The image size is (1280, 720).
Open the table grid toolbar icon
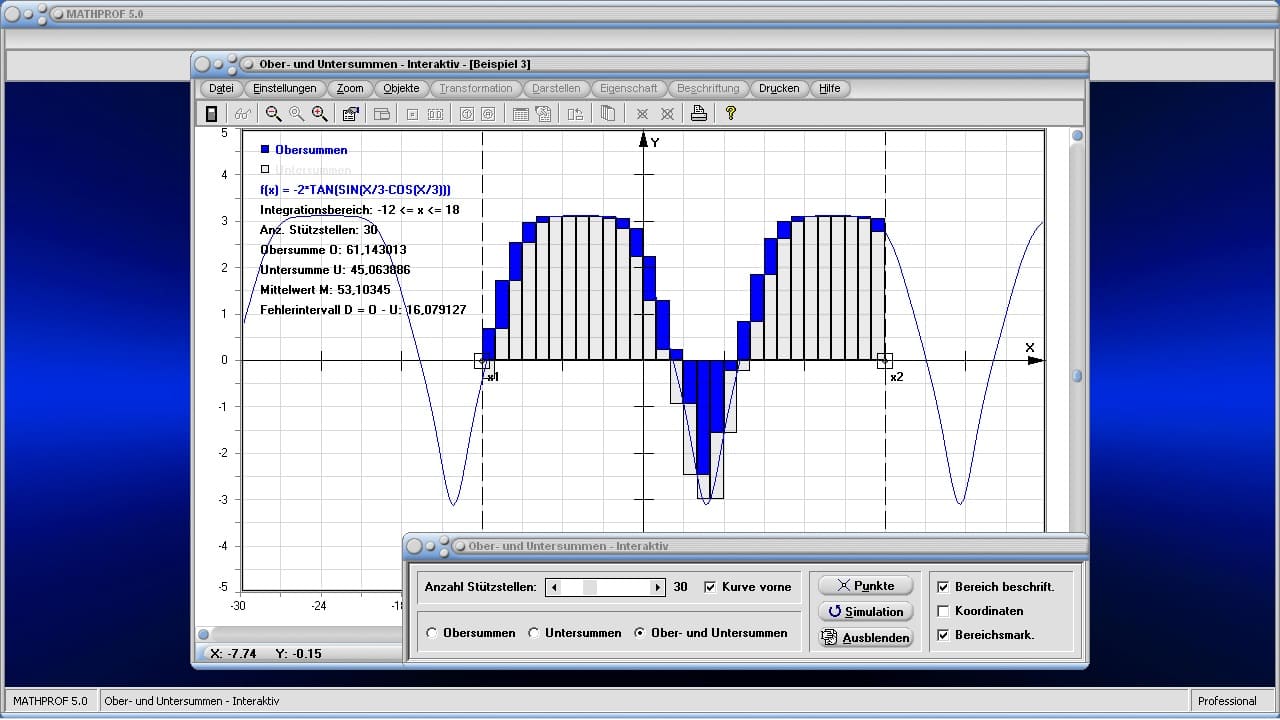click(x=520, y=114)
